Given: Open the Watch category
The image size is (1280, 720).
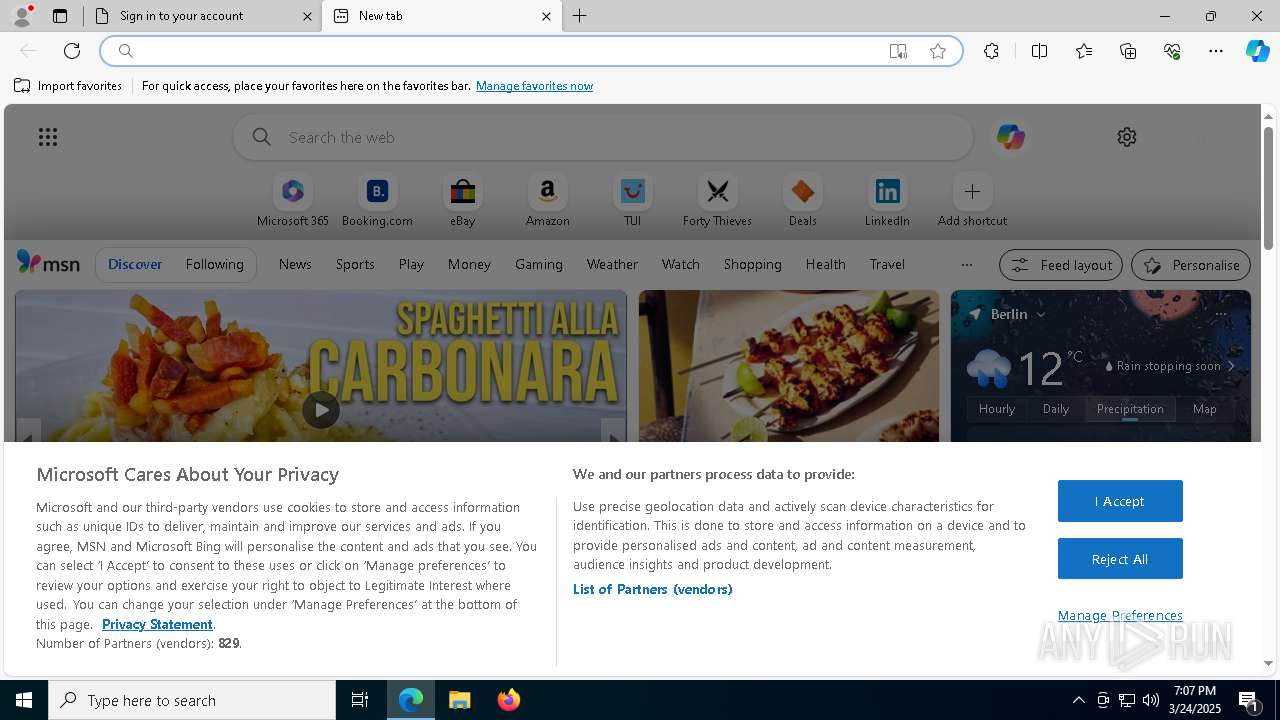Looking at the screenshot, I should click(x=681, y=264).
